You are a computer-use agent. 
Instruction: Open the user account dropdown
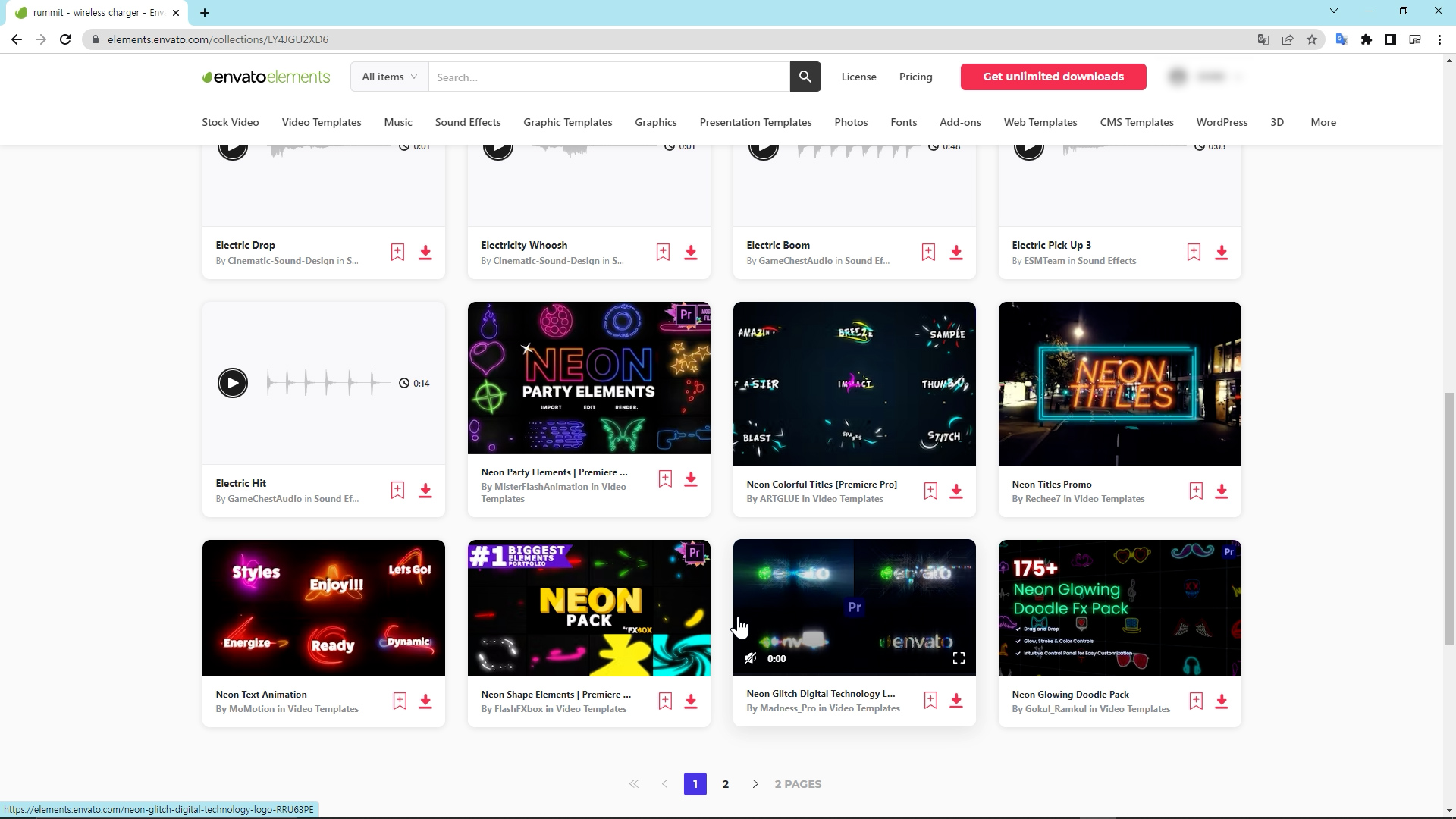1206,77
